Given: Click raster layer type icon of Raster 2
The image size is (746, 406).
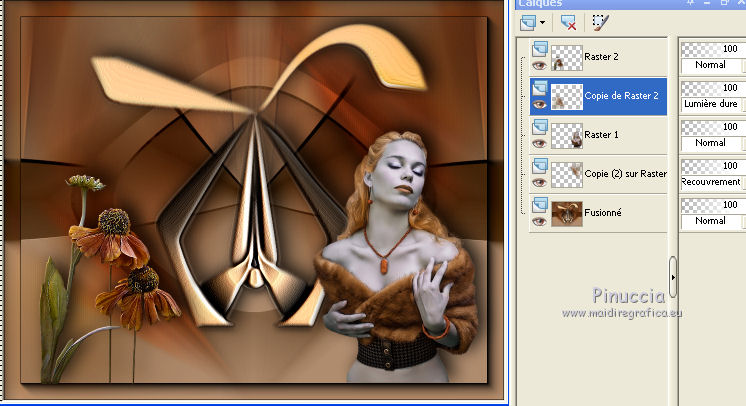Looking at the screenshot, I should (x=540, y=49).
